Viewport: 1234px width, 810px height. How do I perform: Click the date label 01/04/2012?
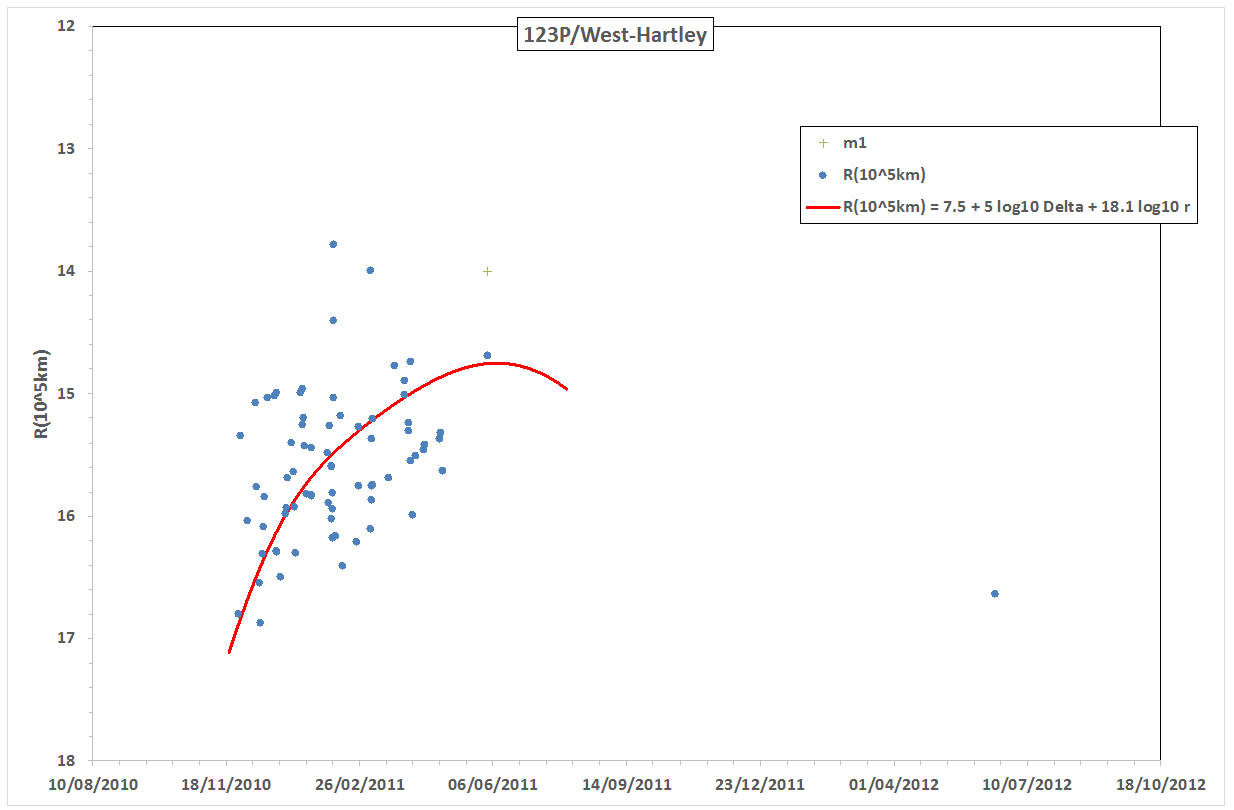pyautogui.click(x=893, y=785)
